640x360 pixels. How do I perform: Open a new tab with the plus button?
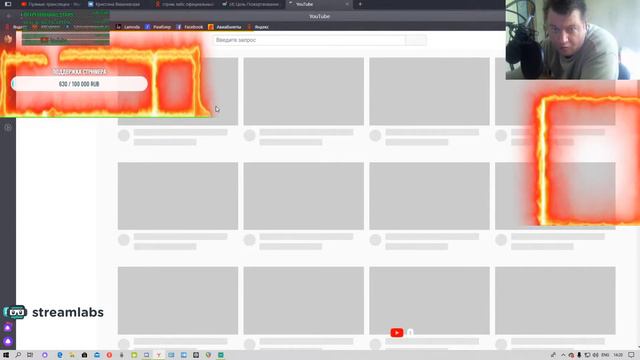point(360,4)
